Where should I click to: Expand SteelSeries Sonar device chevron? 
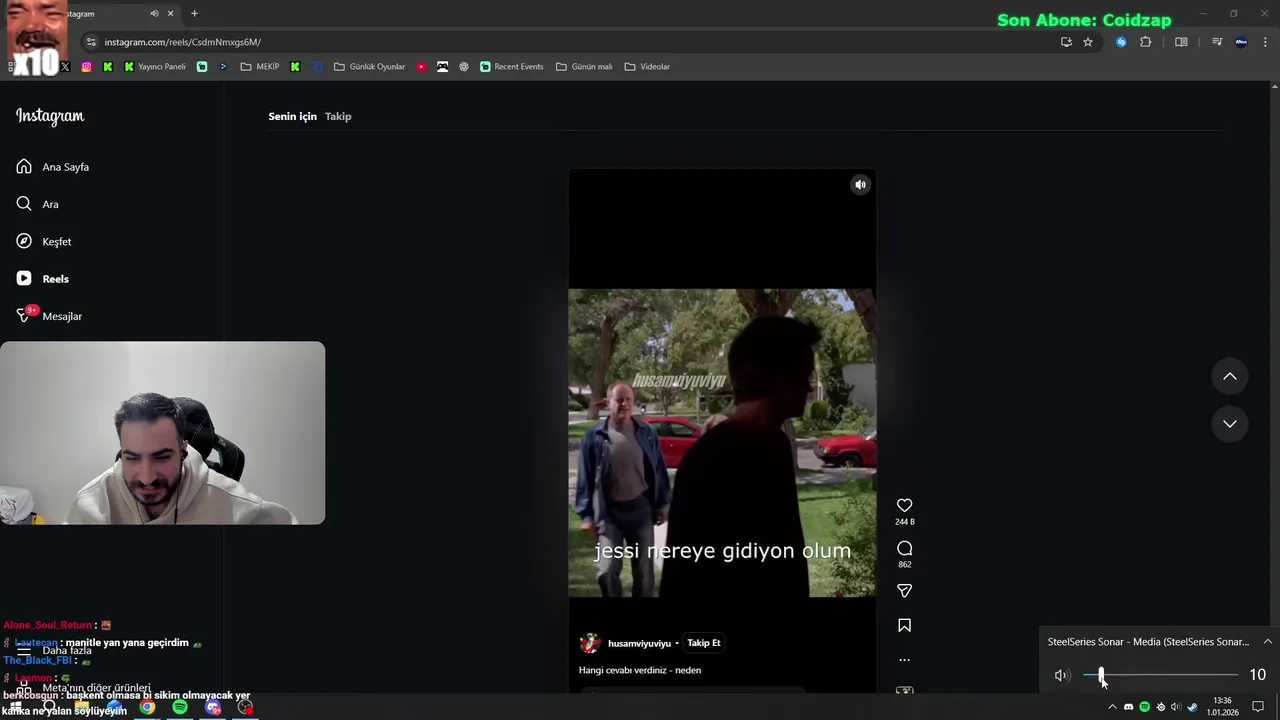1267,642
